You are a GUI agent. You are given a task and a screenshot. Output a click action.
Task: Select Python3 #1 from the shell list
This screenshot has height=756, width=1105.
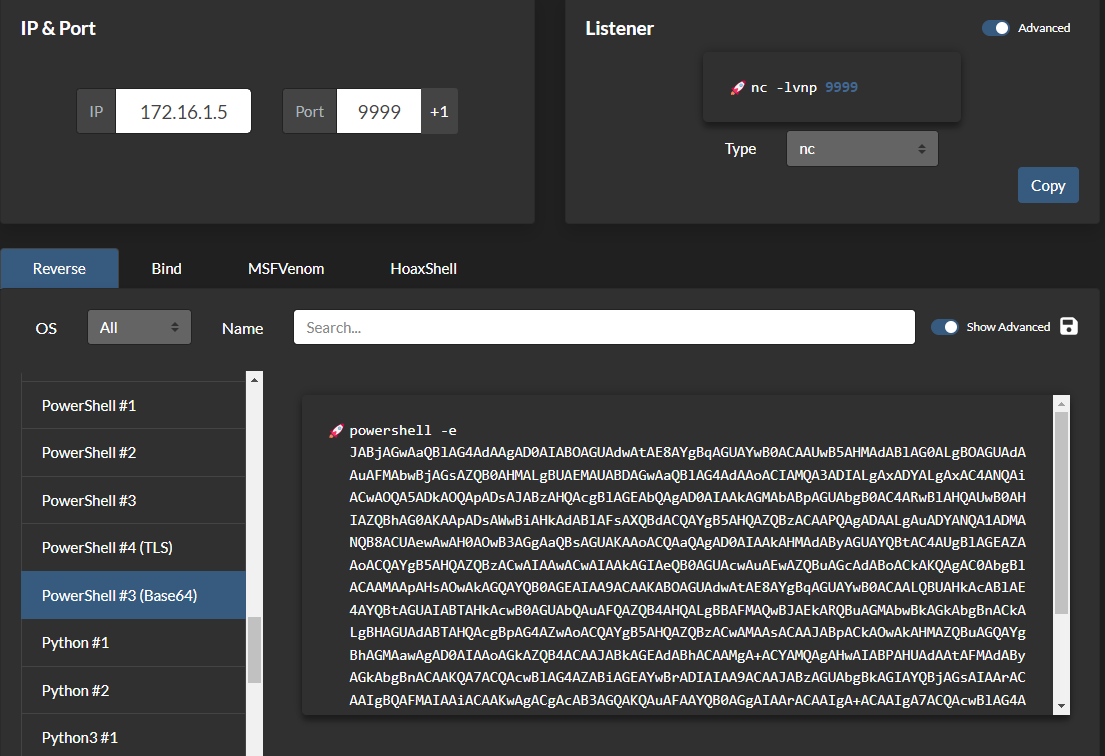click(x=133, y=737)
